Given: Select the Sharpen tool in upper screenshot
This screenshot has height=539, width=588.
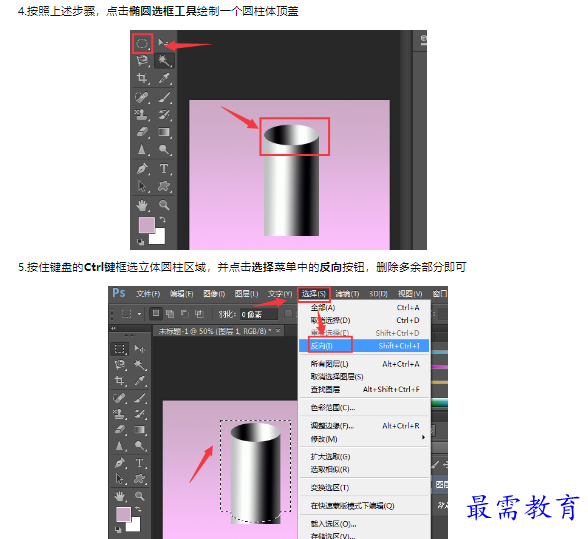Looking at the screenshot, I should [x=142, y=150].
